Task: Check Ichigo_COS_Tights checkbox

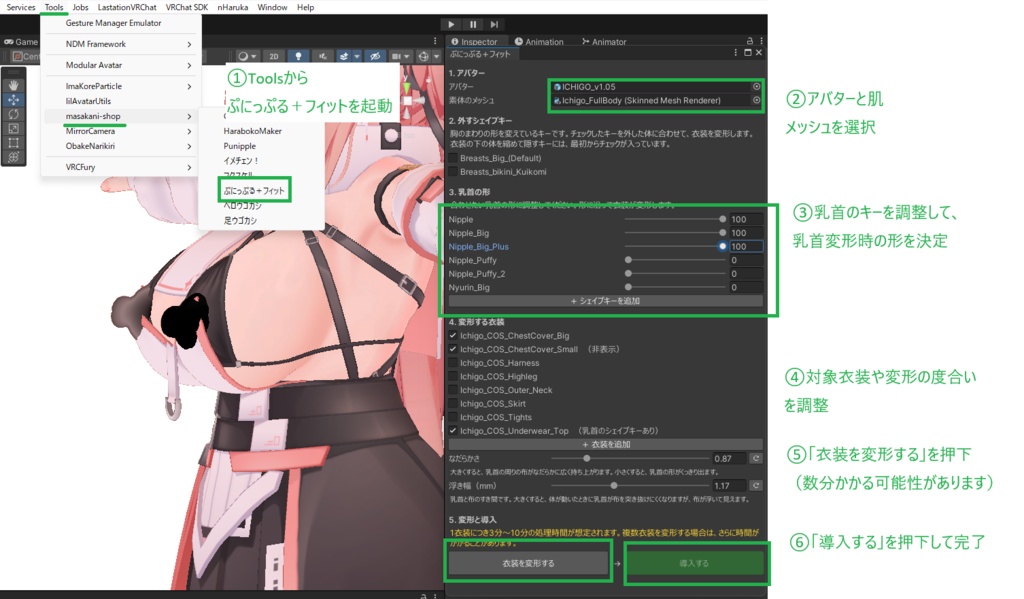Action: [x=453, y=417]
